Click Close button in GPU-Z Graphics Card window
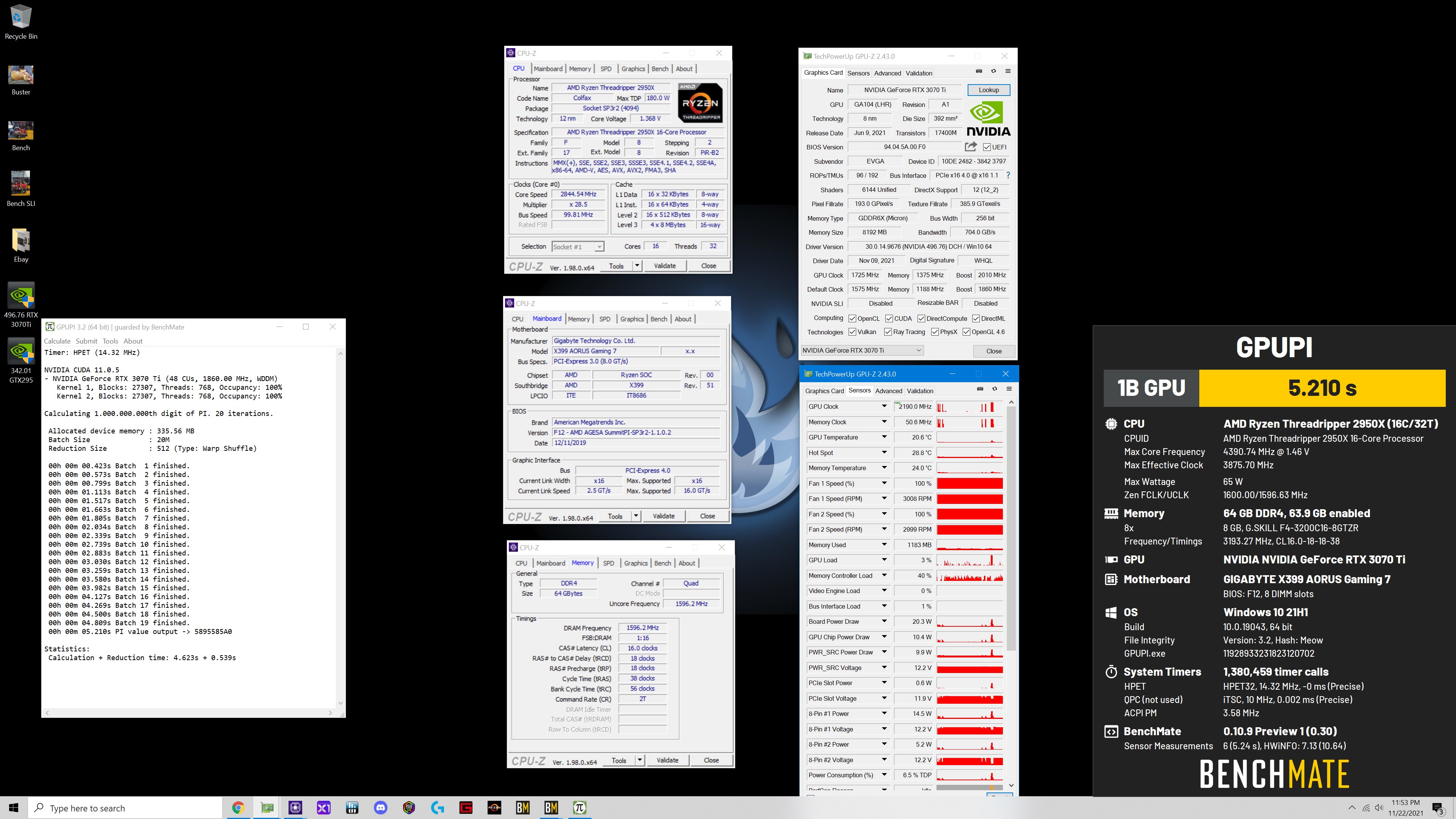1456x819 pixels. [994, 351]
